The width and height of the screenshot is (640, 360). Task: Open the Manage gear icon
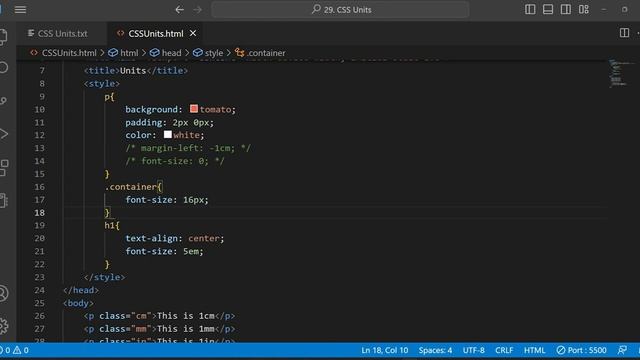point(3,326)
